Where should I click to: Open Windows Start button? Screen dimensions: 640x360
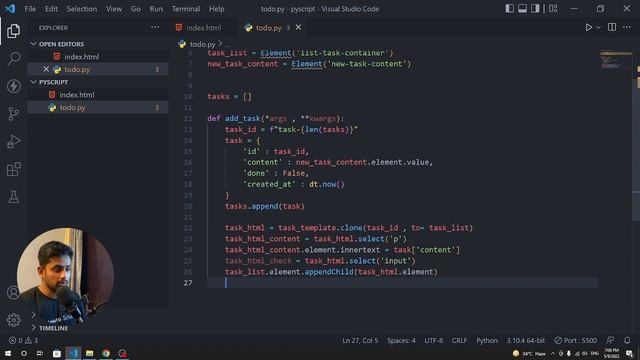click(7, 353)
